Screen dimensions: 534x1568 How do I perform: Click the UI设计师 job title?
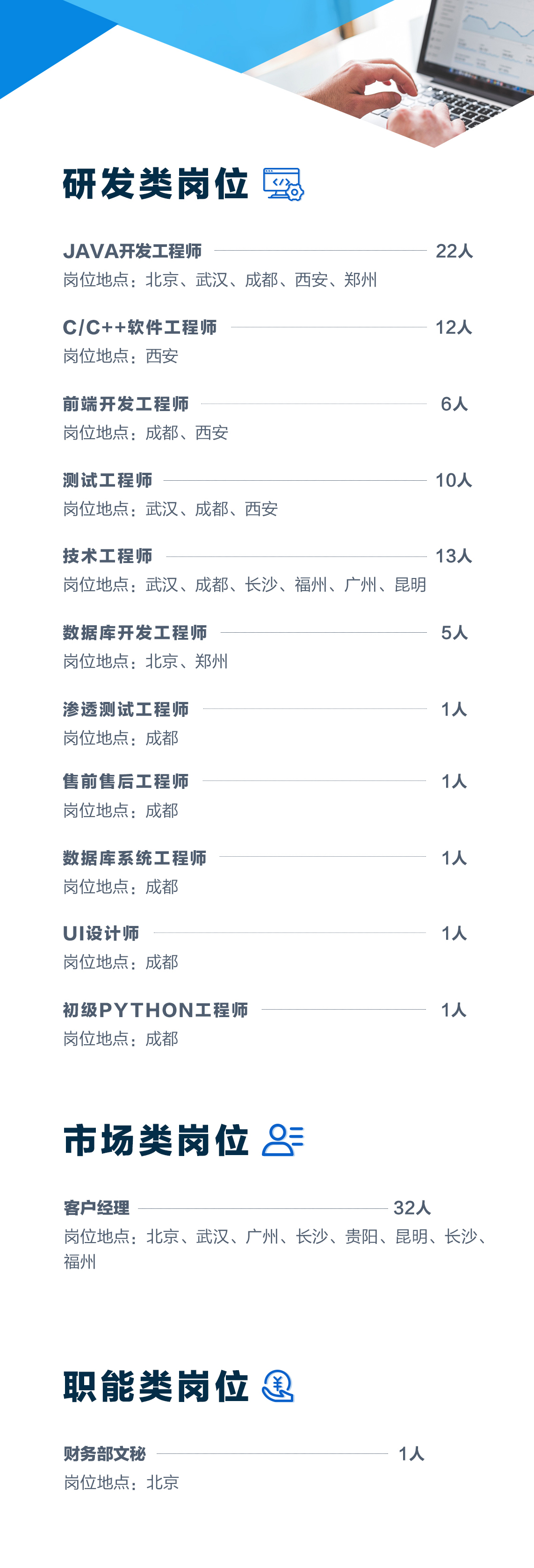click(101, 933)
